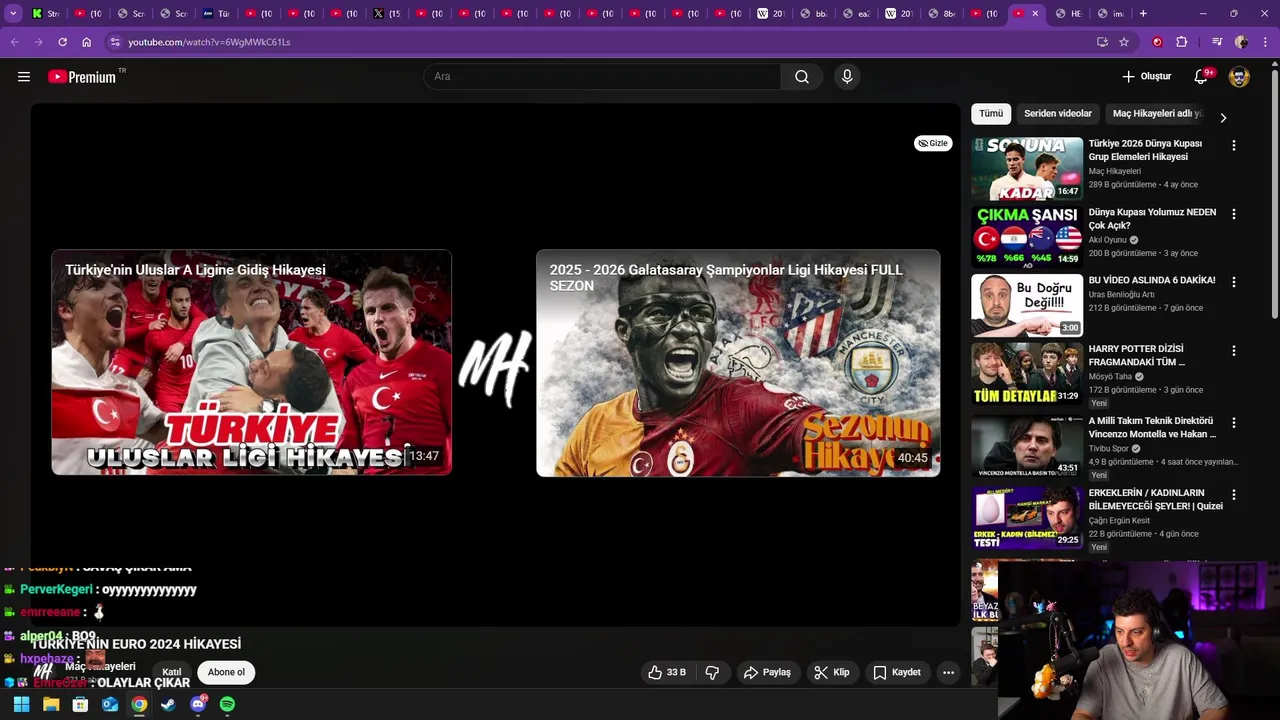
Task: Open options for ERKEKLERİN / KADINLARIN video
Action: pos(1233,495)
